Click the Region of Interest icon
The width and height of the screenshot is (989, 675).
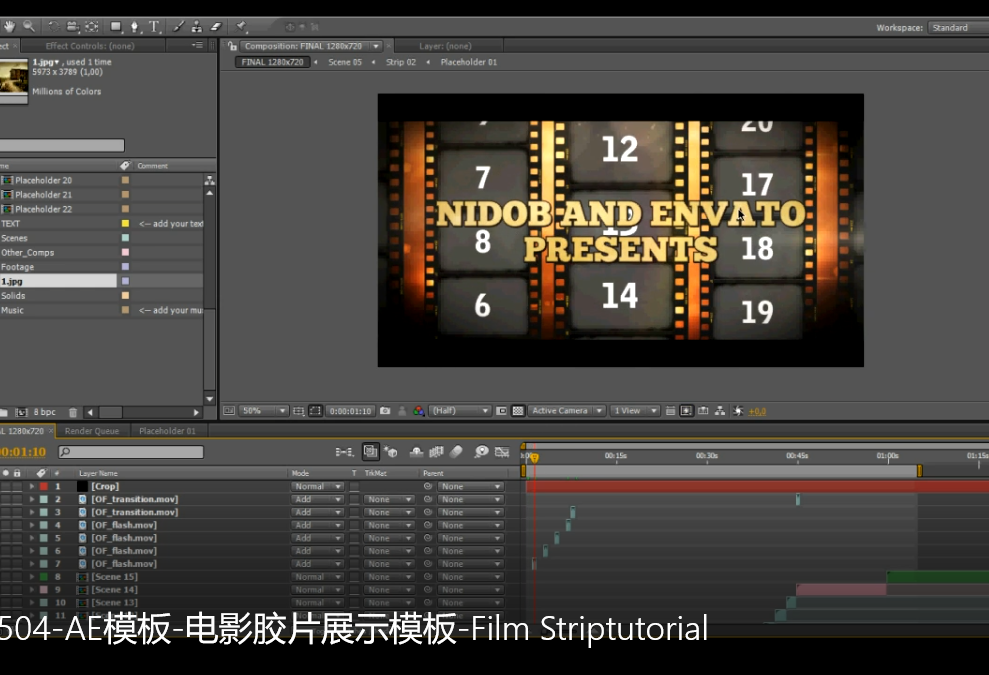[x=501, y=411]
